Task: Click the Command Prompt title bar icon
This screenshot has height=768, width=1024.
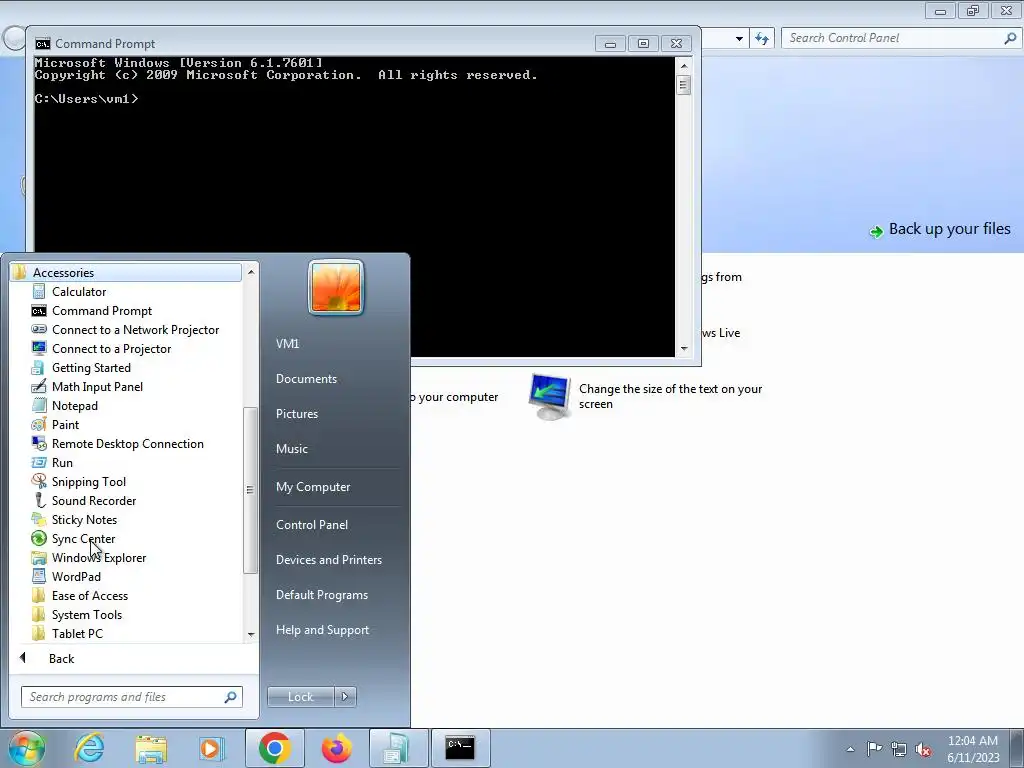Action: [43, 44]
